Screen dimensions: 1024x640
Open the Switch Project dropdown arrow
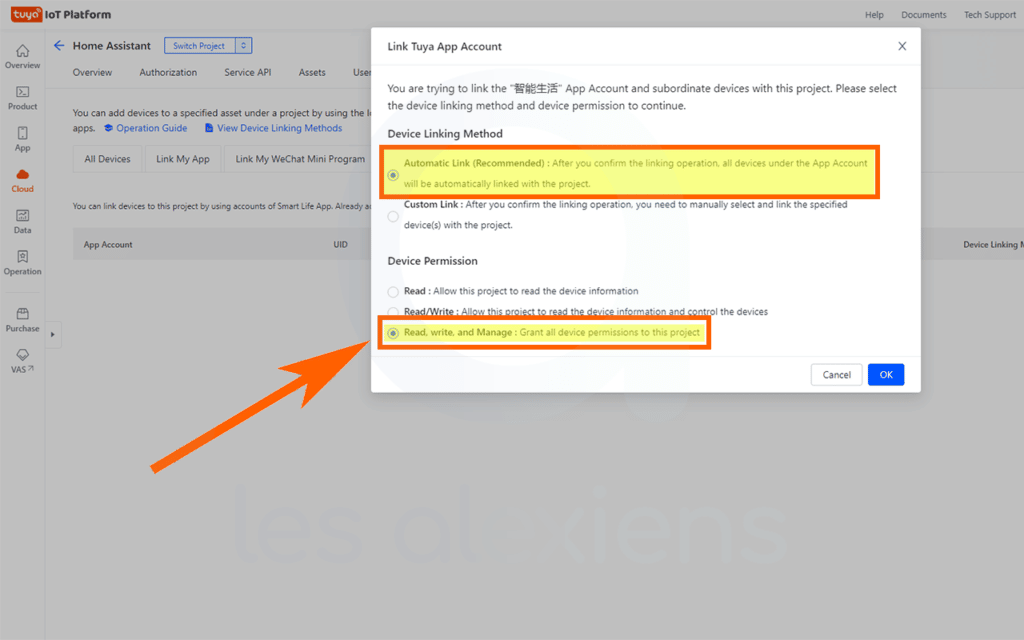244,45
